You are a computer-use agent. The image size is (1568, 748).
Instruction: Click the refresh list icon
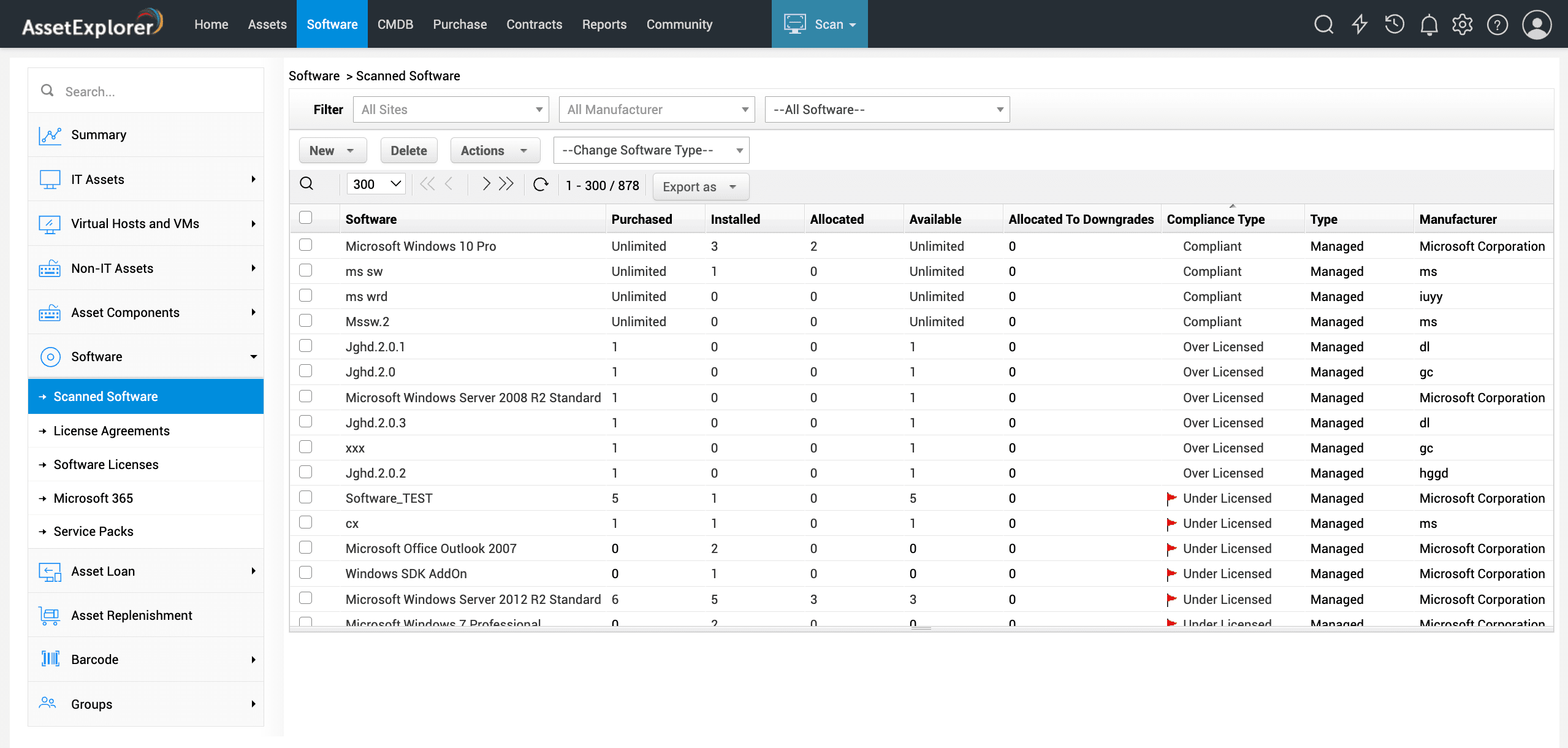click(540, 185)
